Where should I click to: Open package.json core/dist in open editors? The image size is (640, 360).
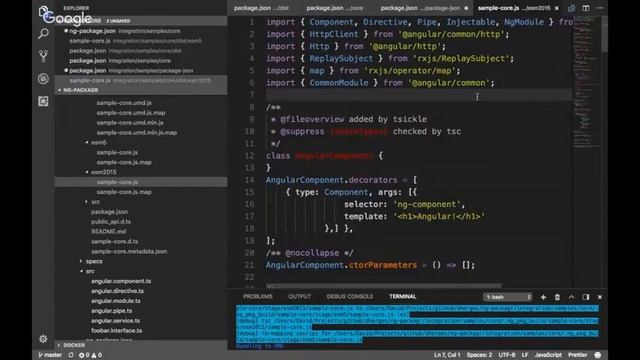[125, 51]
